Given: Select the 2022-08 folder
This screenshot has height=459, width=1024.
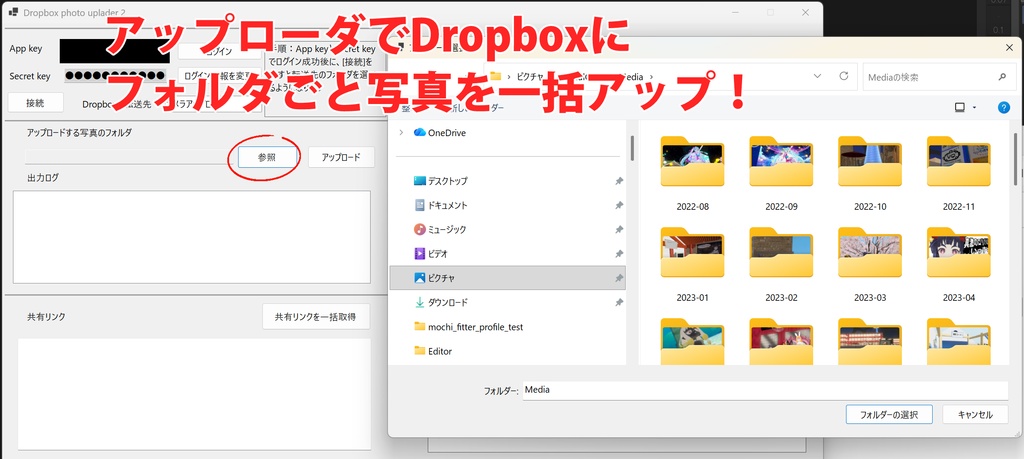Looking at the screenshot, I should [692, 172].
